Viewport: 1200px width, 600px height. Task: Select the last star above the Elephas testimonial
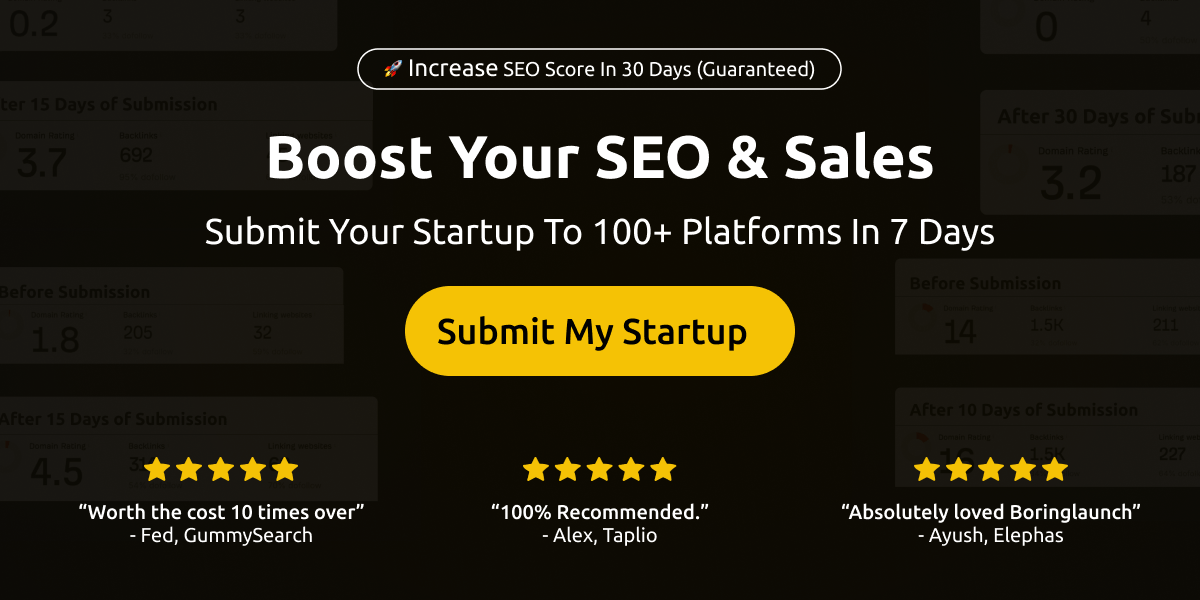1055,469
